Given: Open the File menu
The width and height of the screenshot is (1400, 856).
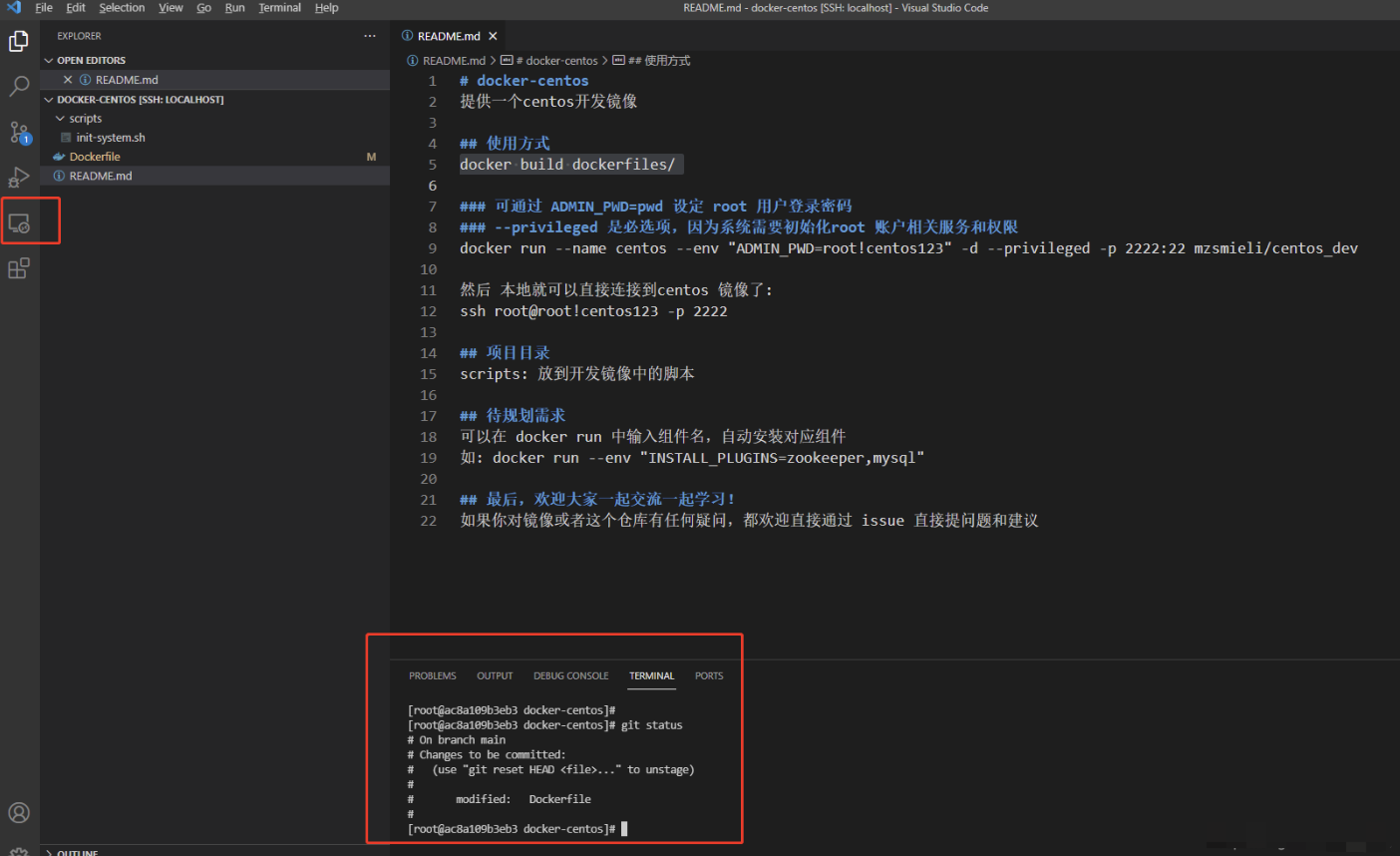Looking at the screenshot, I should tap(44, 7).
